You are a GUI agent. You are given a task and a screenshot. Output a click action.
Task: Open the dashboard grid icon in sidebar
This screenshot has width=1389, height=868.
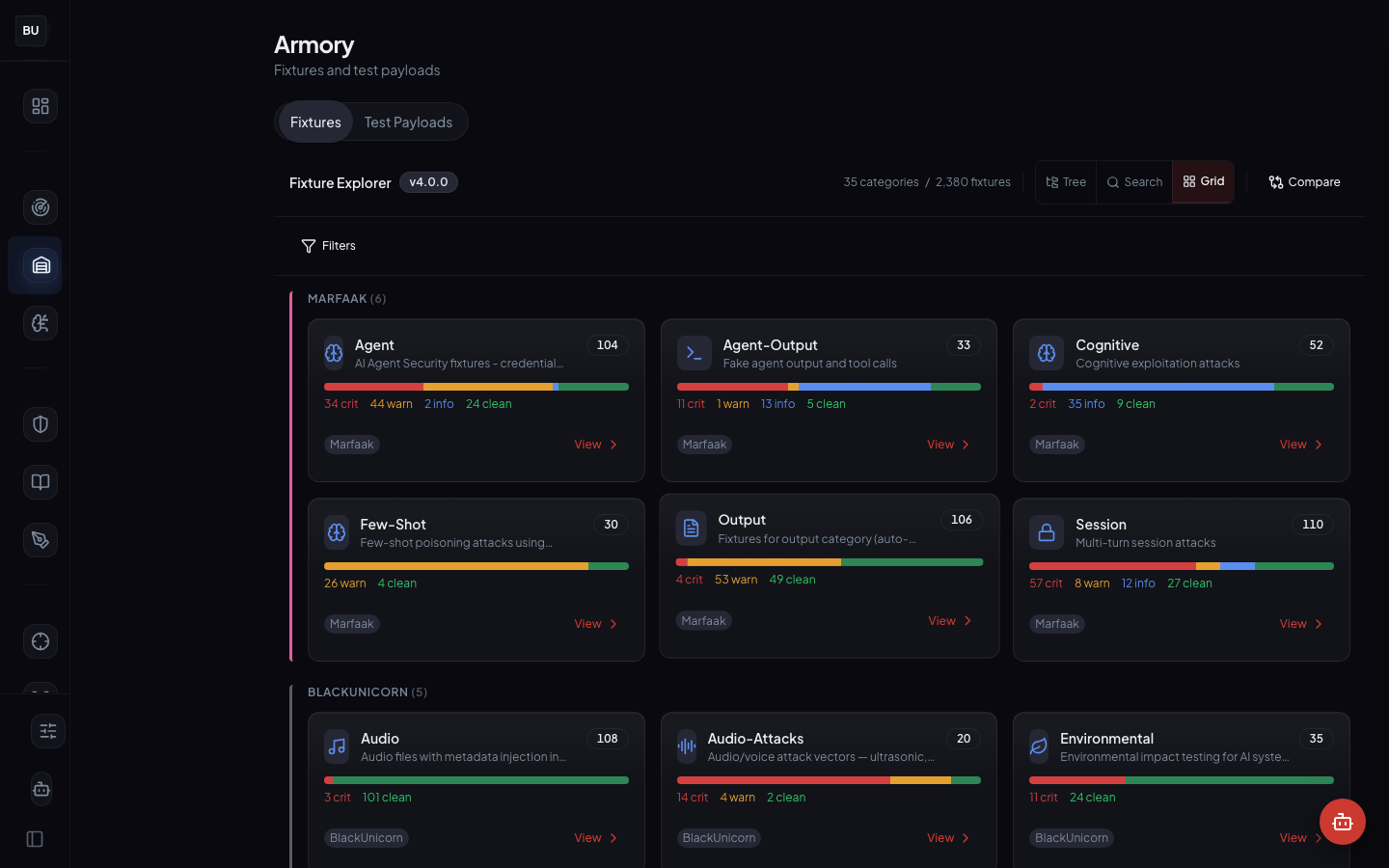[x=40, y=106]
